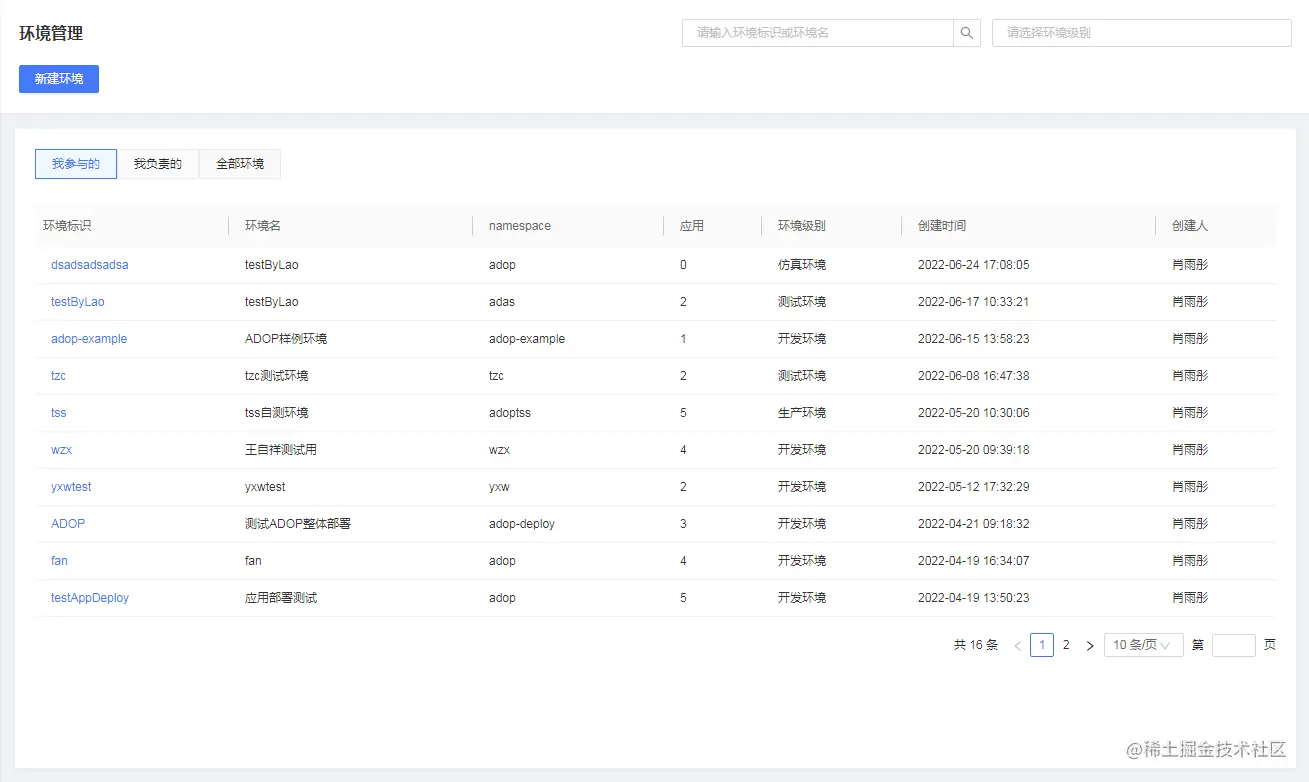This screenshot has width=1309, height=782.
Task: Click the 2022-04-21 09:18:32 timestamp
Action: (973, 524)
